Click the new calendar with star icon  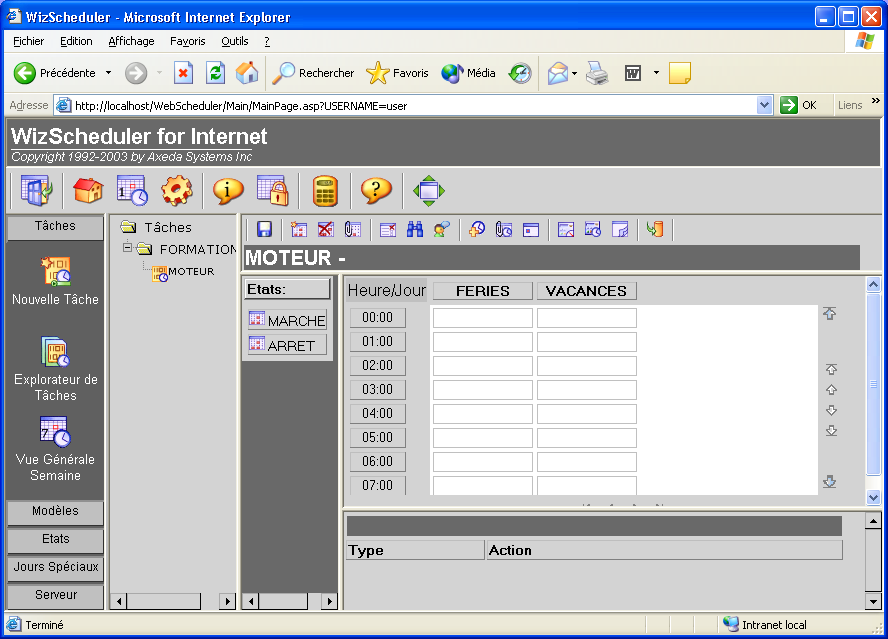tap(298, 229)
